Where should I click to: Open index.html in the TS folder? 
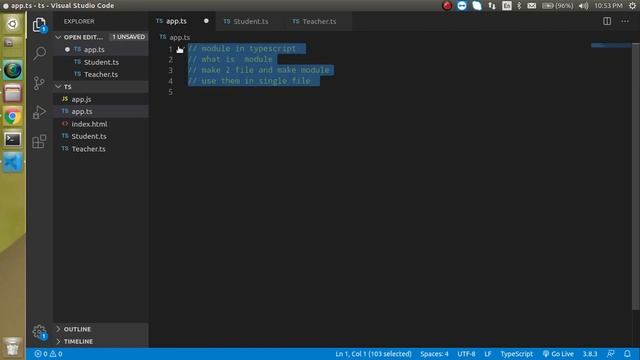pyautogui.click(x=101, y=124)
